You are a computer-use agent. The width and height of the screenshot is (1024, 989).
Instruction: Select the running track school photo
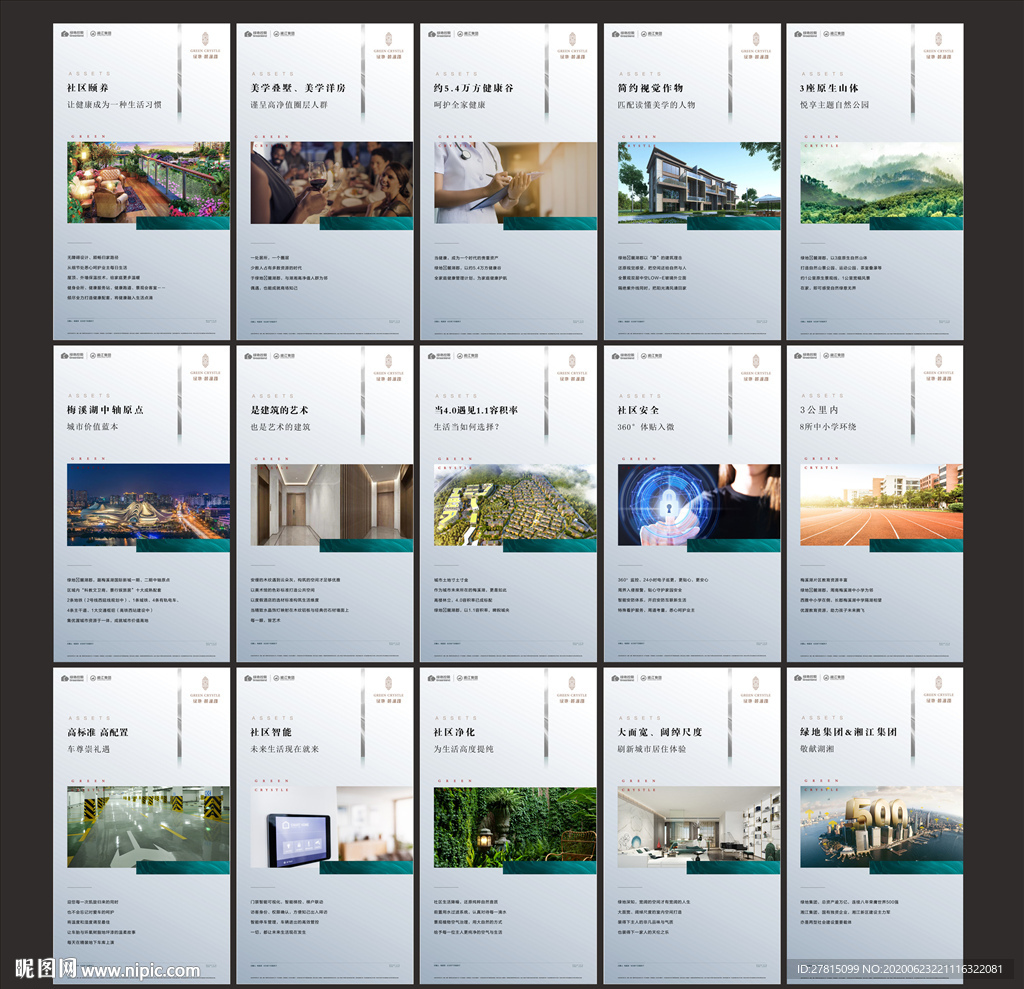coord(881,503)
